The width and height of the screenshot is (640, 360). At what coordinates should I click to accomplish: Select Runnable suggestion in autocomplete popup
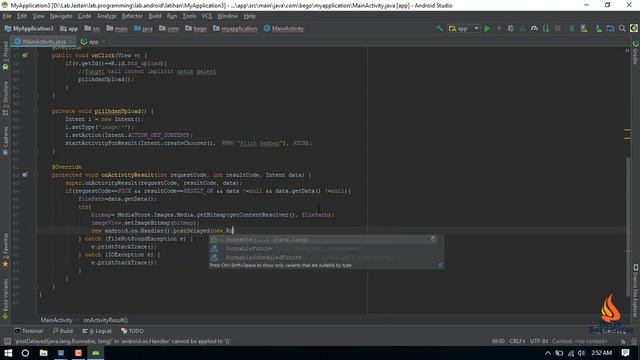tap(322, 240)
